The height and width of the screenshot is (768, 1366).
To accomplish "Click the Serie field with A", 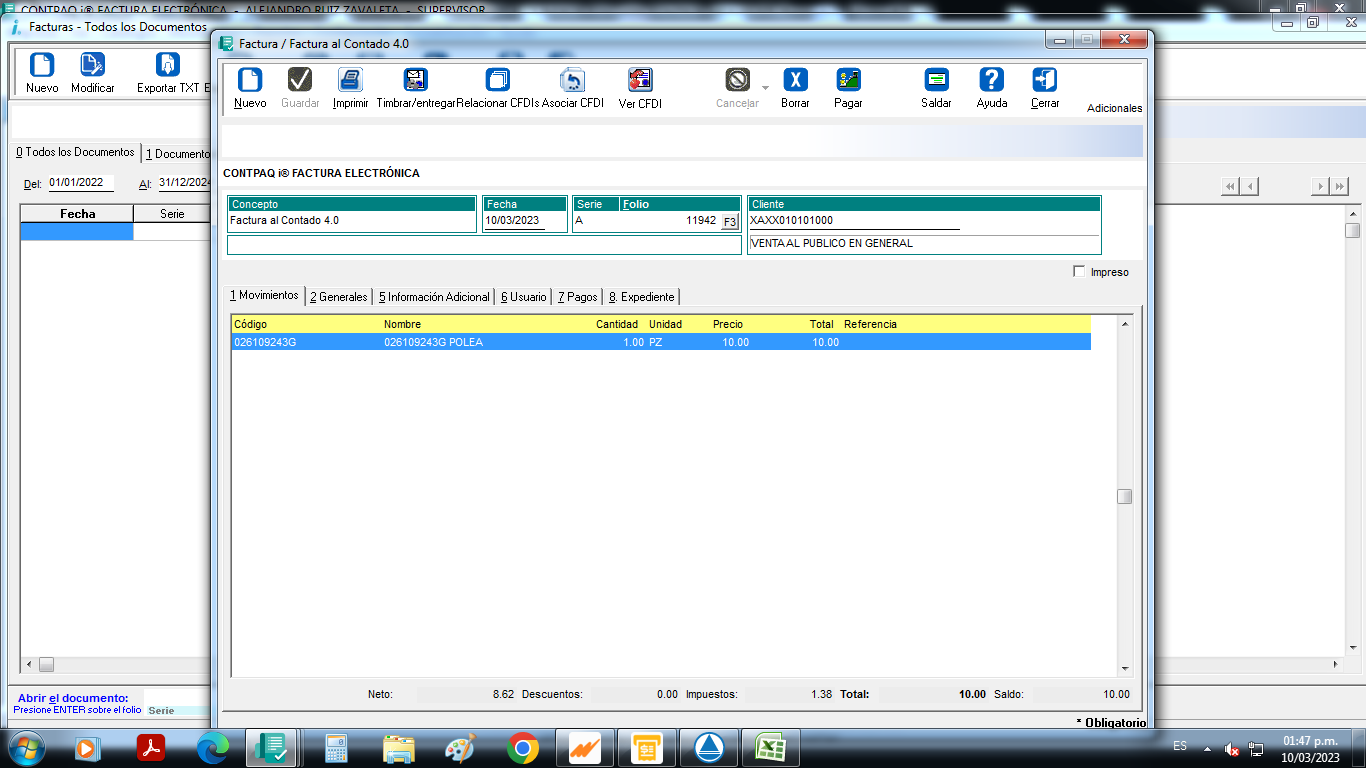I will pyautogui.click(x=596, y=220).
